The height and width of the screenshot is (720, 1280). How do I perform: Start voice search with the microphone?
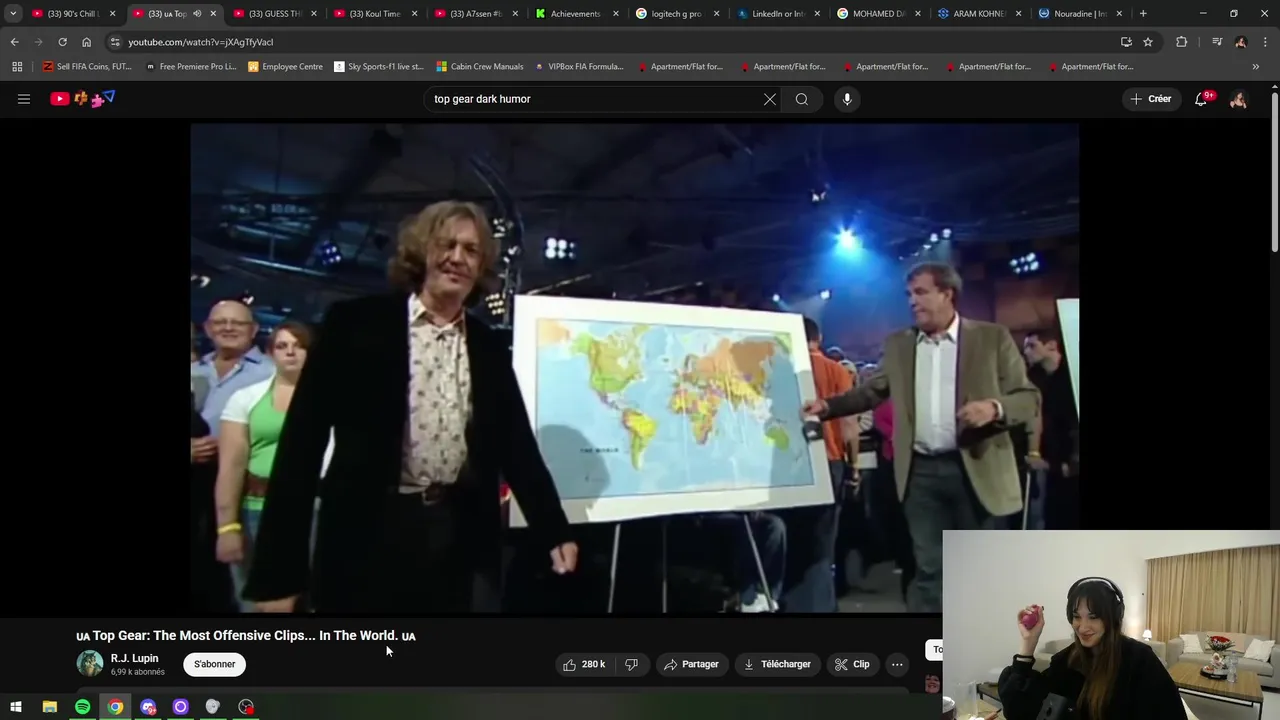(847, 99)
